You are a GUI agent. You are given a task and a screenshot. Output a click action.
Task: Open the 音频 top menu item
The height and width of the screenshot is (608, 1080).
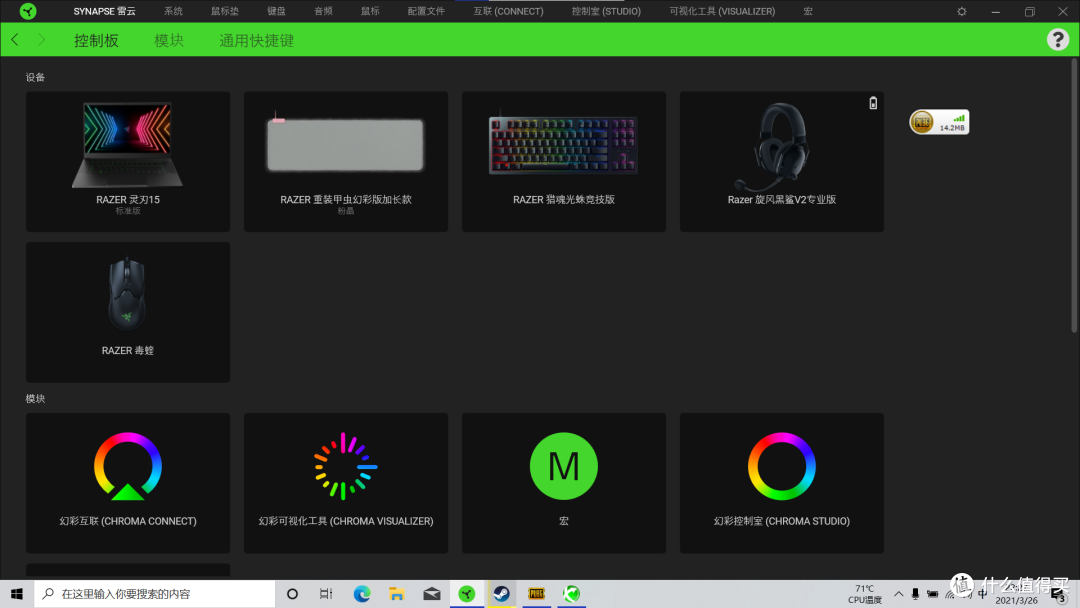click(323, 11)
